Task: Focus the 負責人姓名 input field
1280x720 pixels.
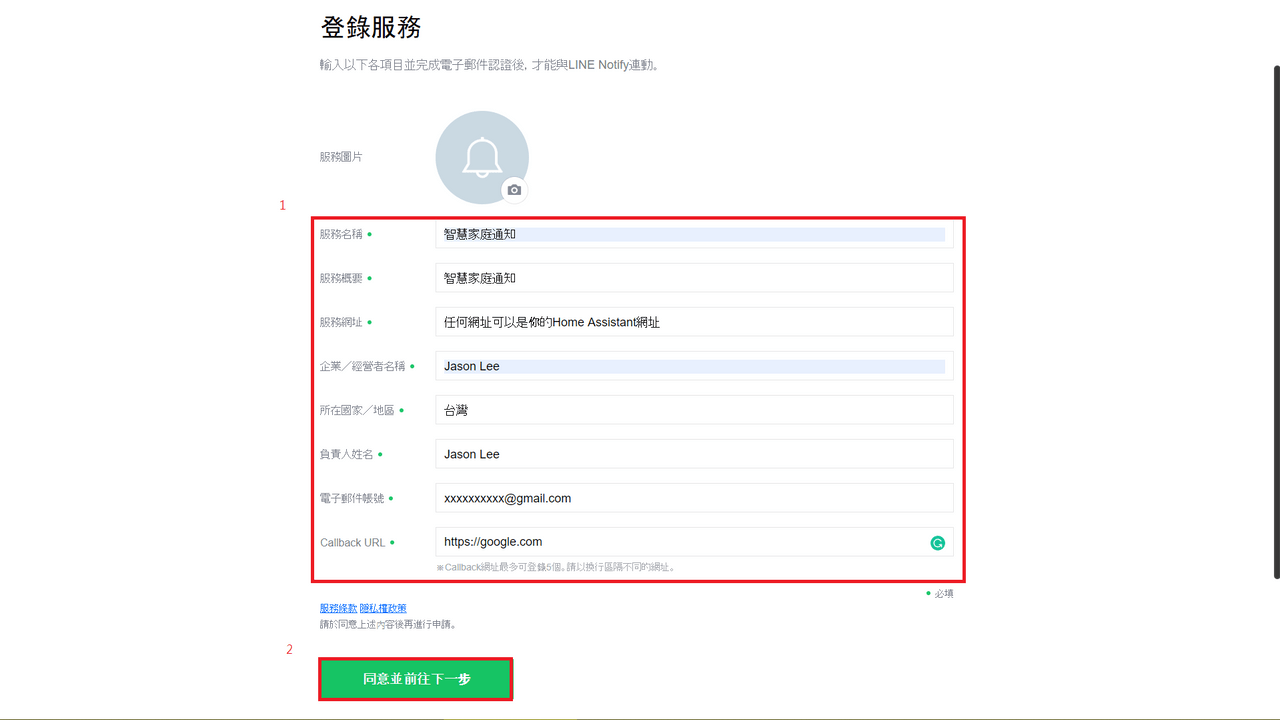Action: [x=694, y=454]
